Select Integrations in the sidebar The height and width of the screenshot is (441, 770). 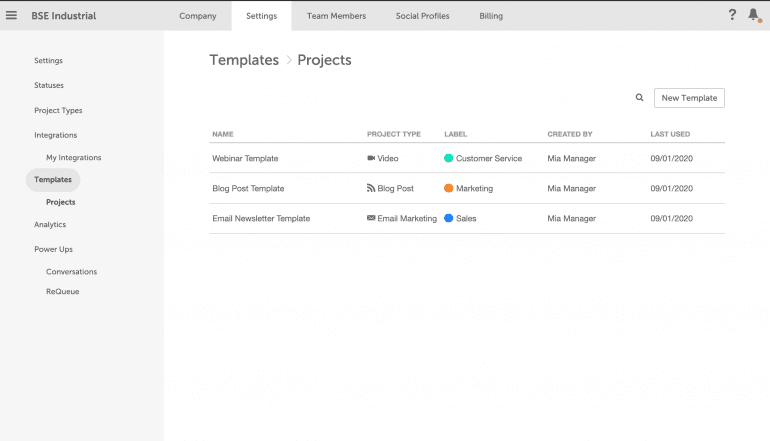pyautogui.click(x=55, y=135)
